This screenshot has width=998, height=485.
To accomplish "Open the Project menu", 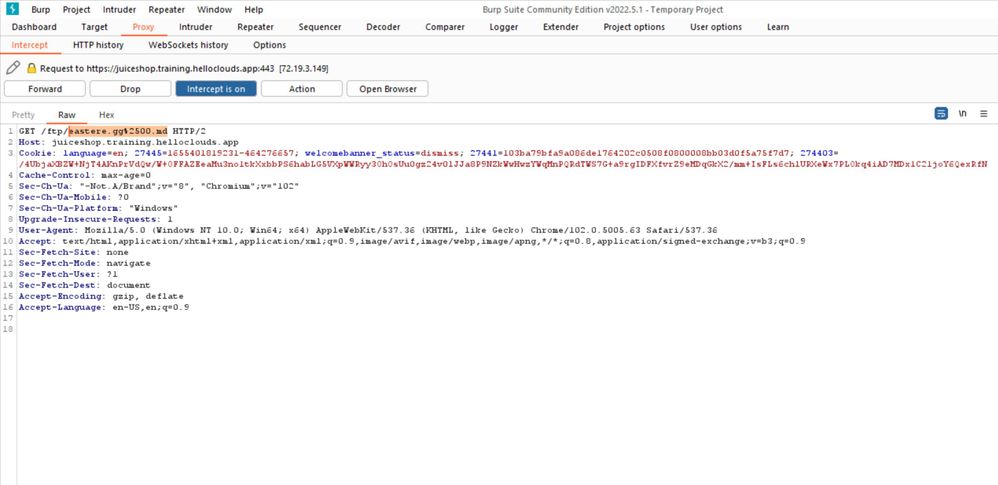I will tap(76, 10).
